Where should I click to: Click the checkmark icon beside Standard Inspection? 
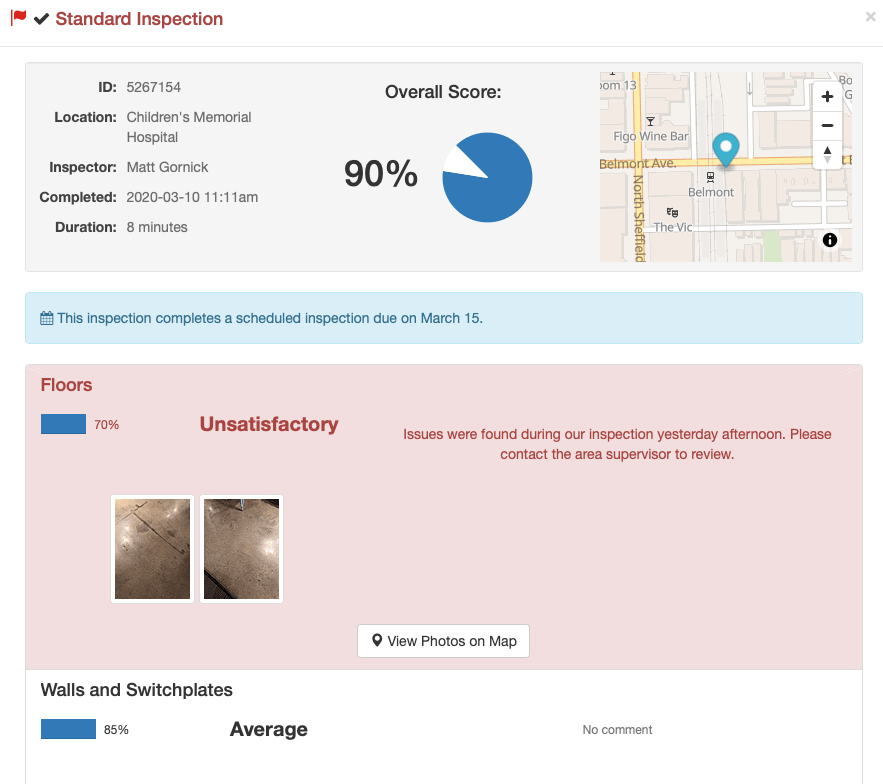pyautogui.click(x=41, y=19)
